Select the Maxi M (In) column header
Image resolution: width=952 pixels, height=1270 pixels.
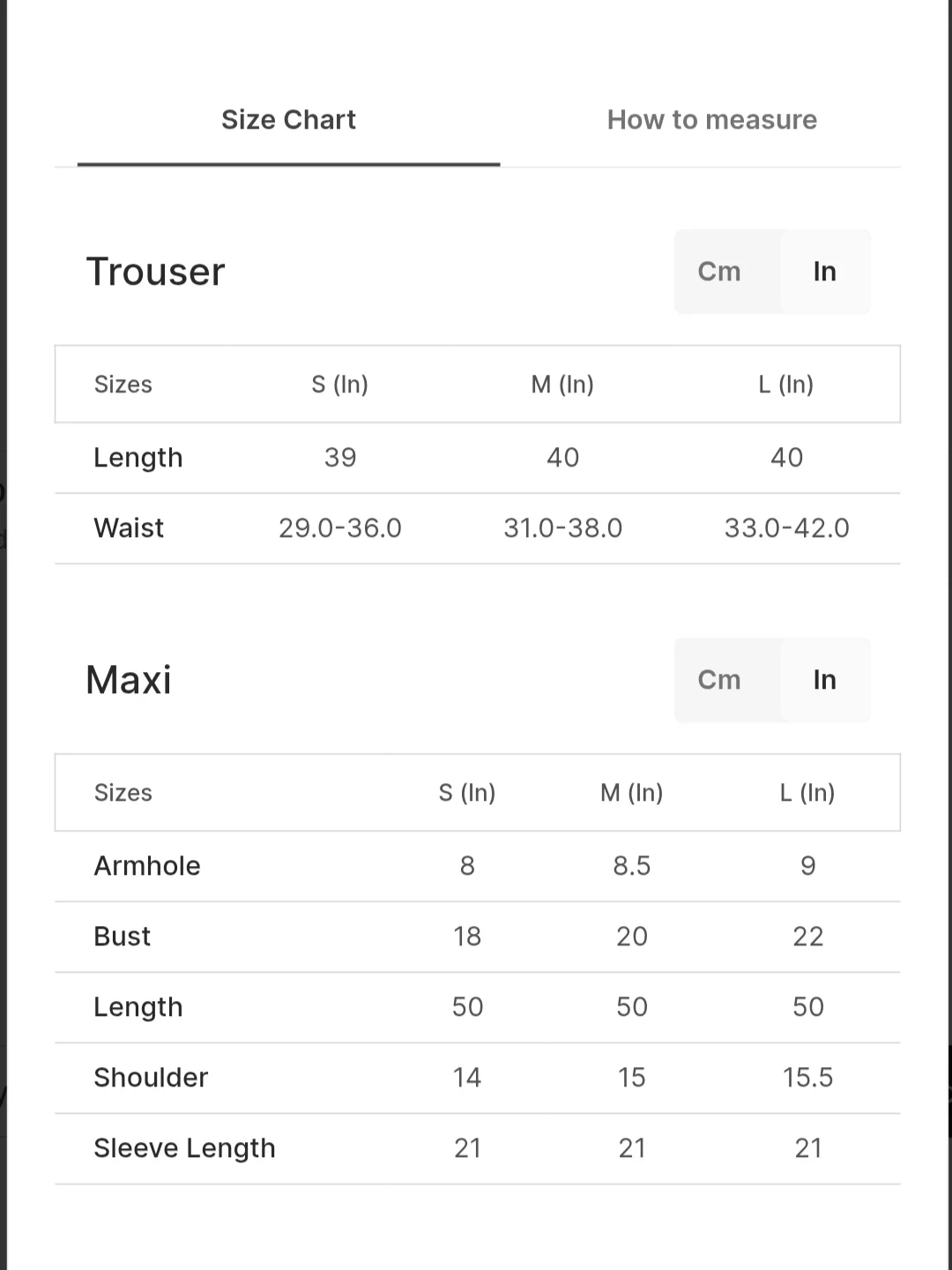pos(631,793)
